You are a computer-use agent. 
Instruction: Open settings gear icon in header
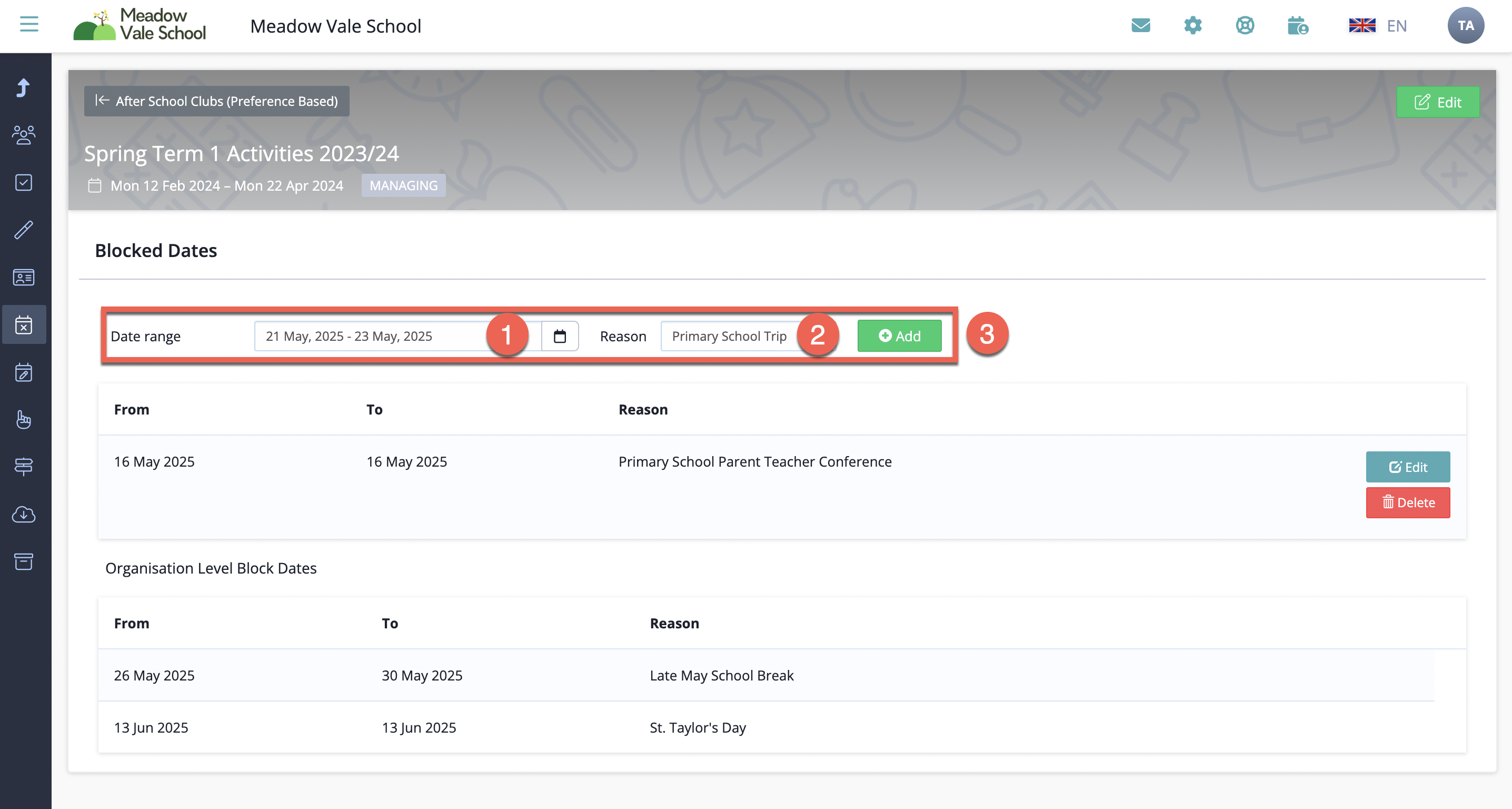click(1192, 25)
